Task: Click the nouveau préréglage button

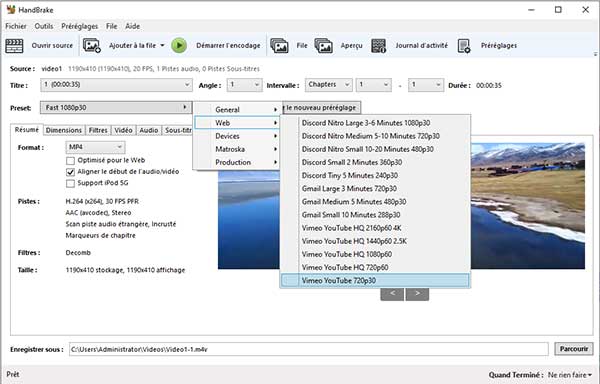Action: [x=321, y=107]
